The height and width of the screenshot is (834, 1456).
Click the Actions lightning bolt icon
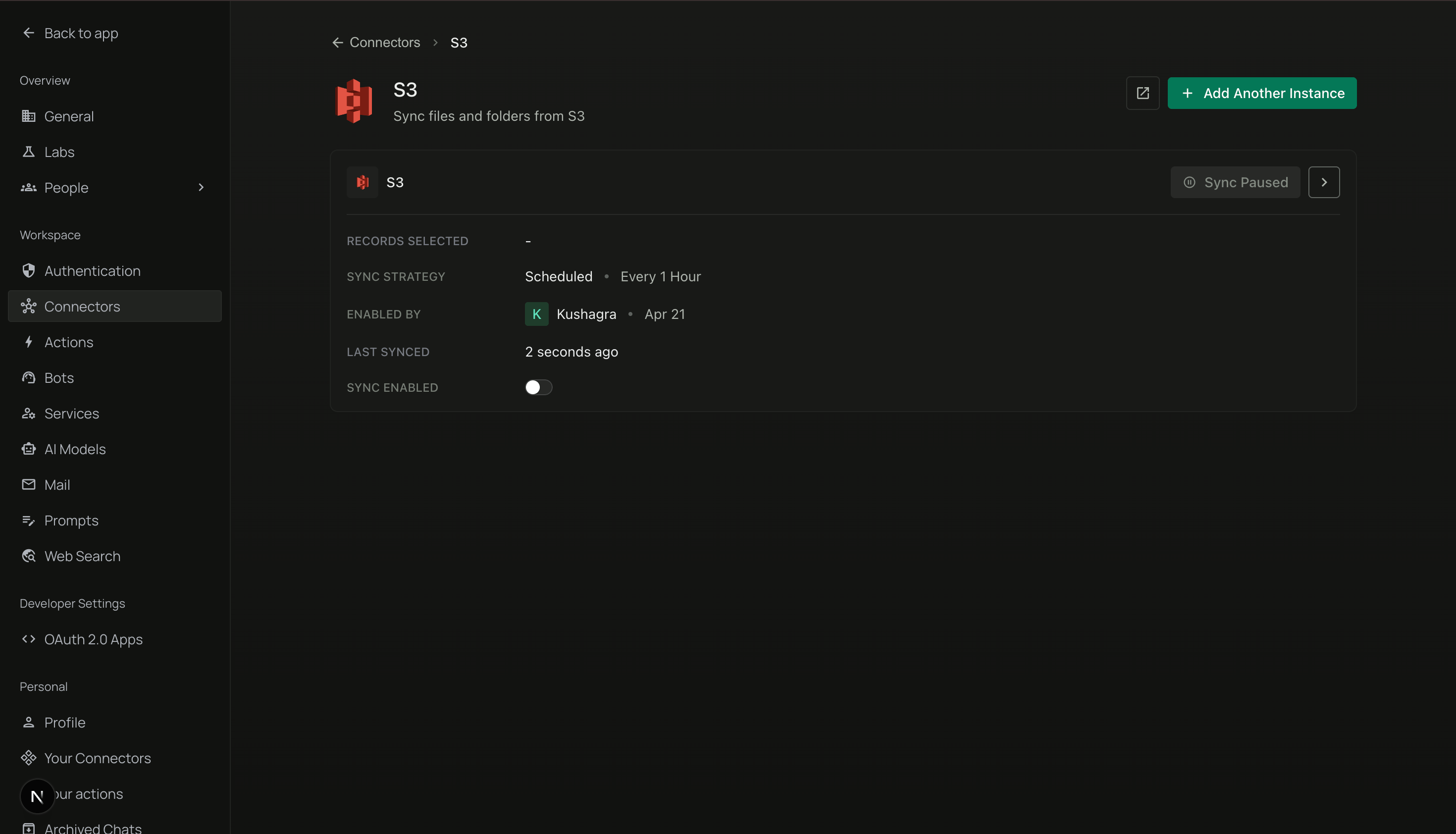tap(29, 342)
